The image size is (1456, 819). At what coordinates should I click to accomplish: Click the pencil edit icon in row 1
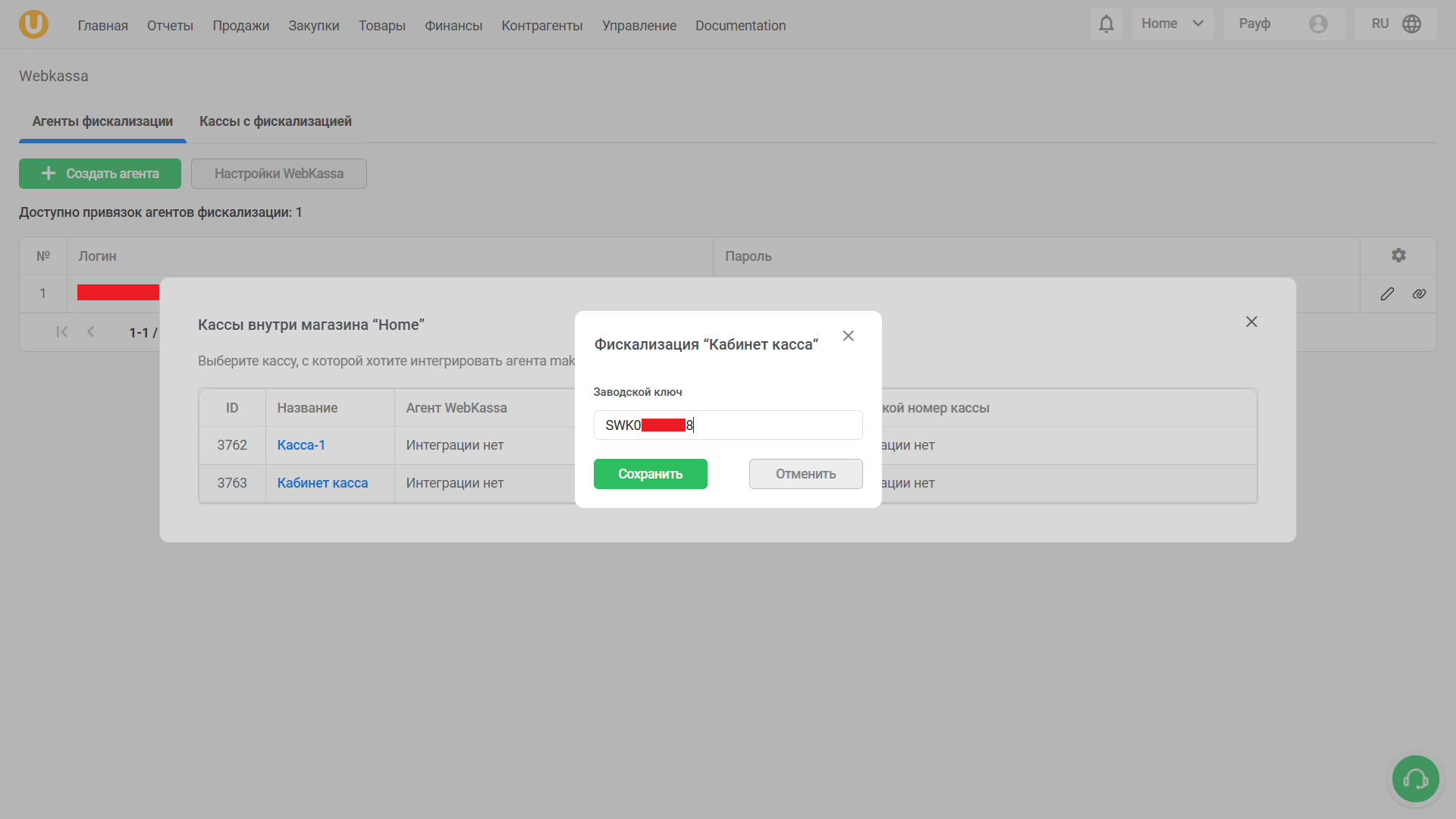coord(1387,293)
